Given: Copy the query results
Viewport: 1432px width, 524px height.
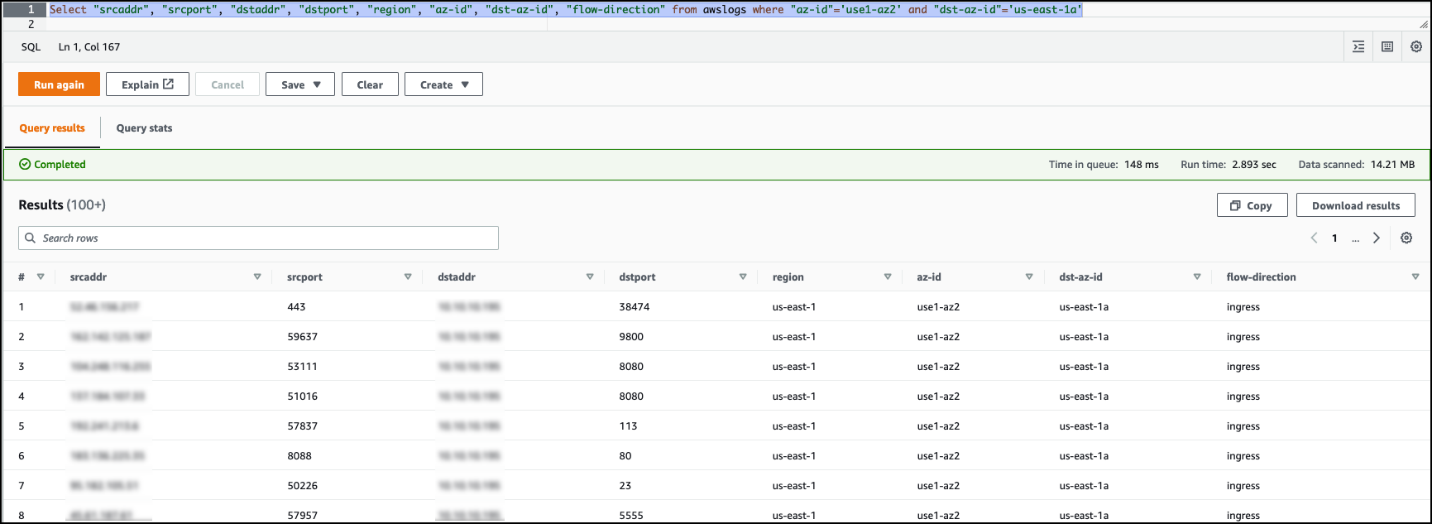Looking at the screenshot, I should (x=1251, y=205).
